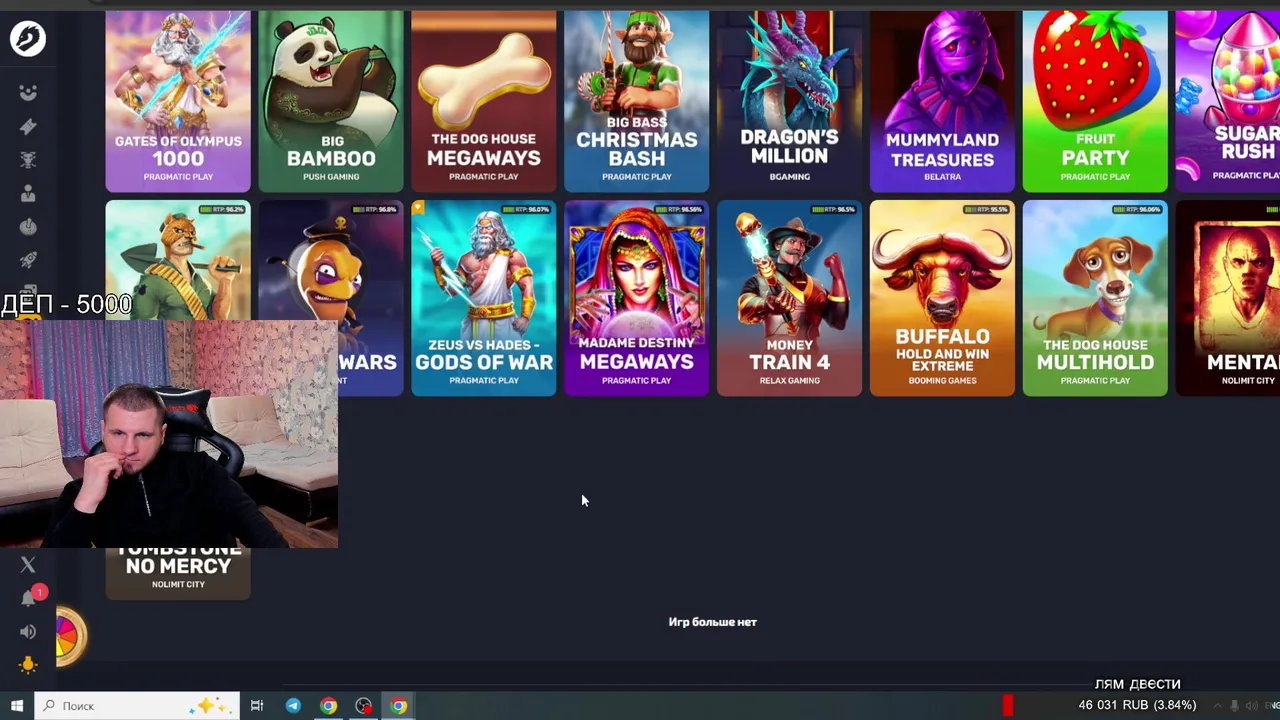1280x720 pixels.
Task: Launch Fruit Party slot
Action: pyautogui.click(x=1095, y=101)
